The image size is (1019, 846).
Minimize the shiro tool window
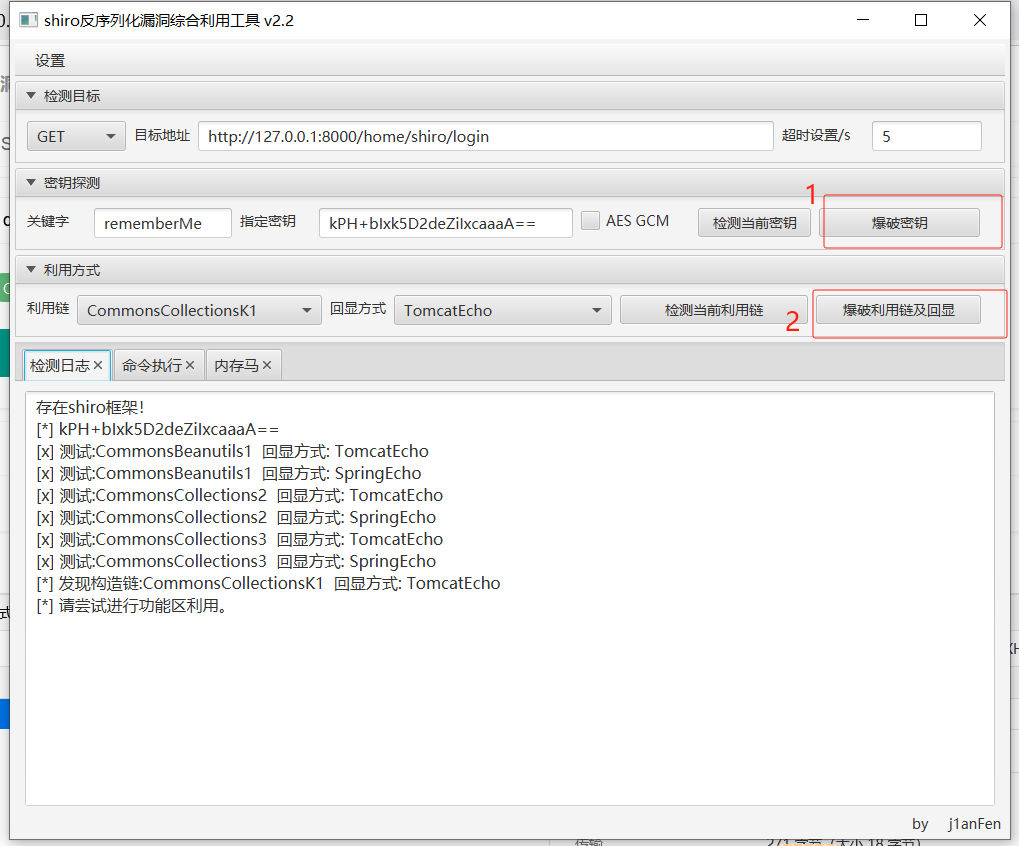863,20
